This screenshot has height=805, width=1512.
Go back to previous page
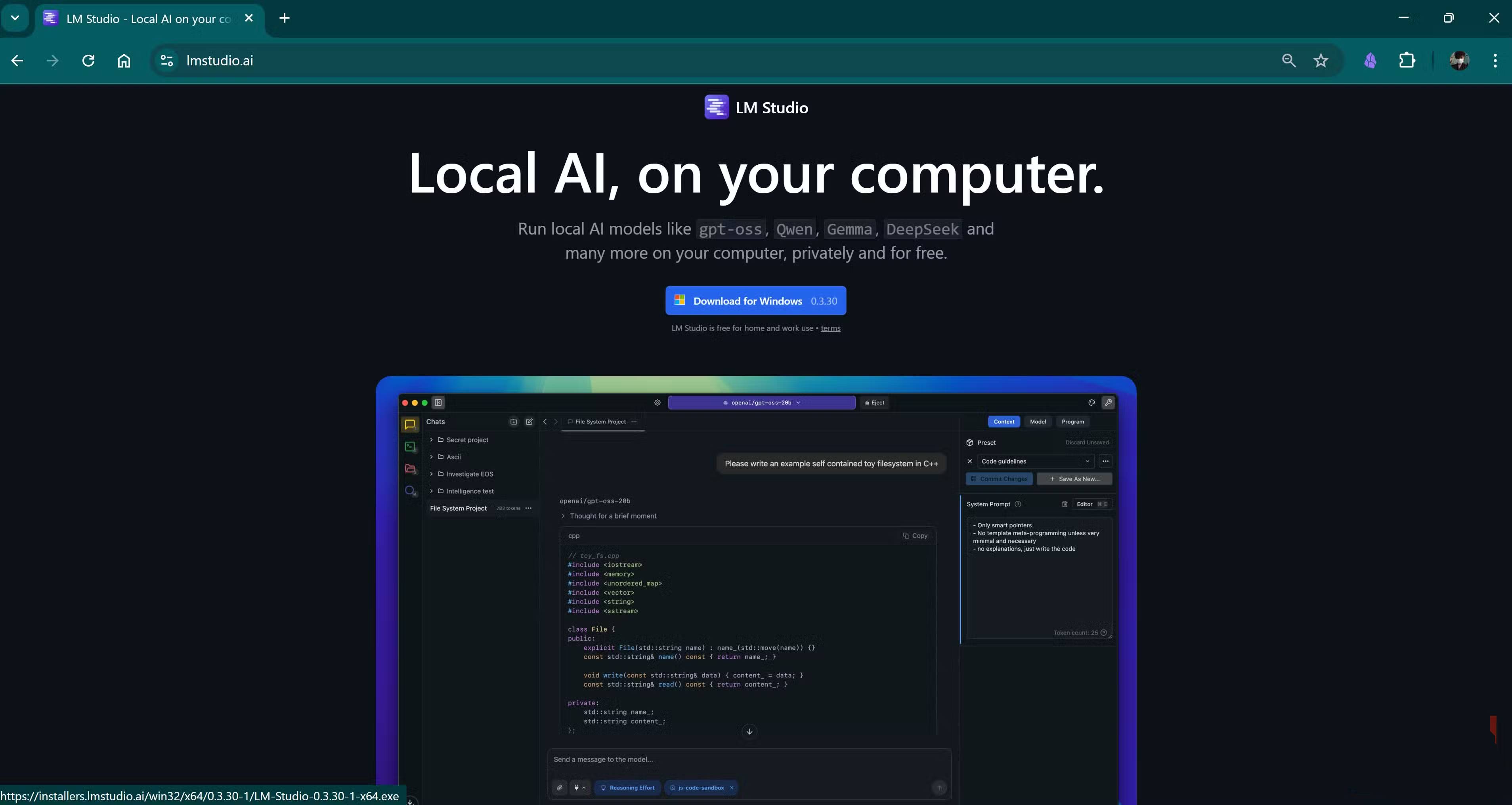[17, 61]
